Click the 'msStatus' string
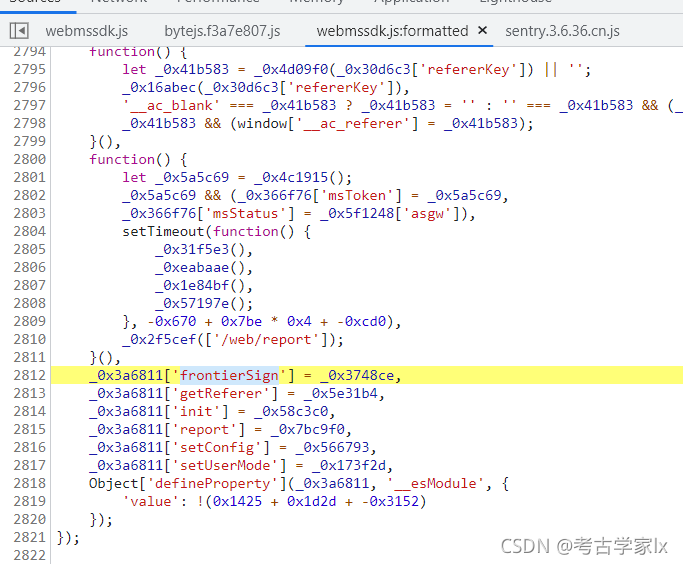 (245, 213)
